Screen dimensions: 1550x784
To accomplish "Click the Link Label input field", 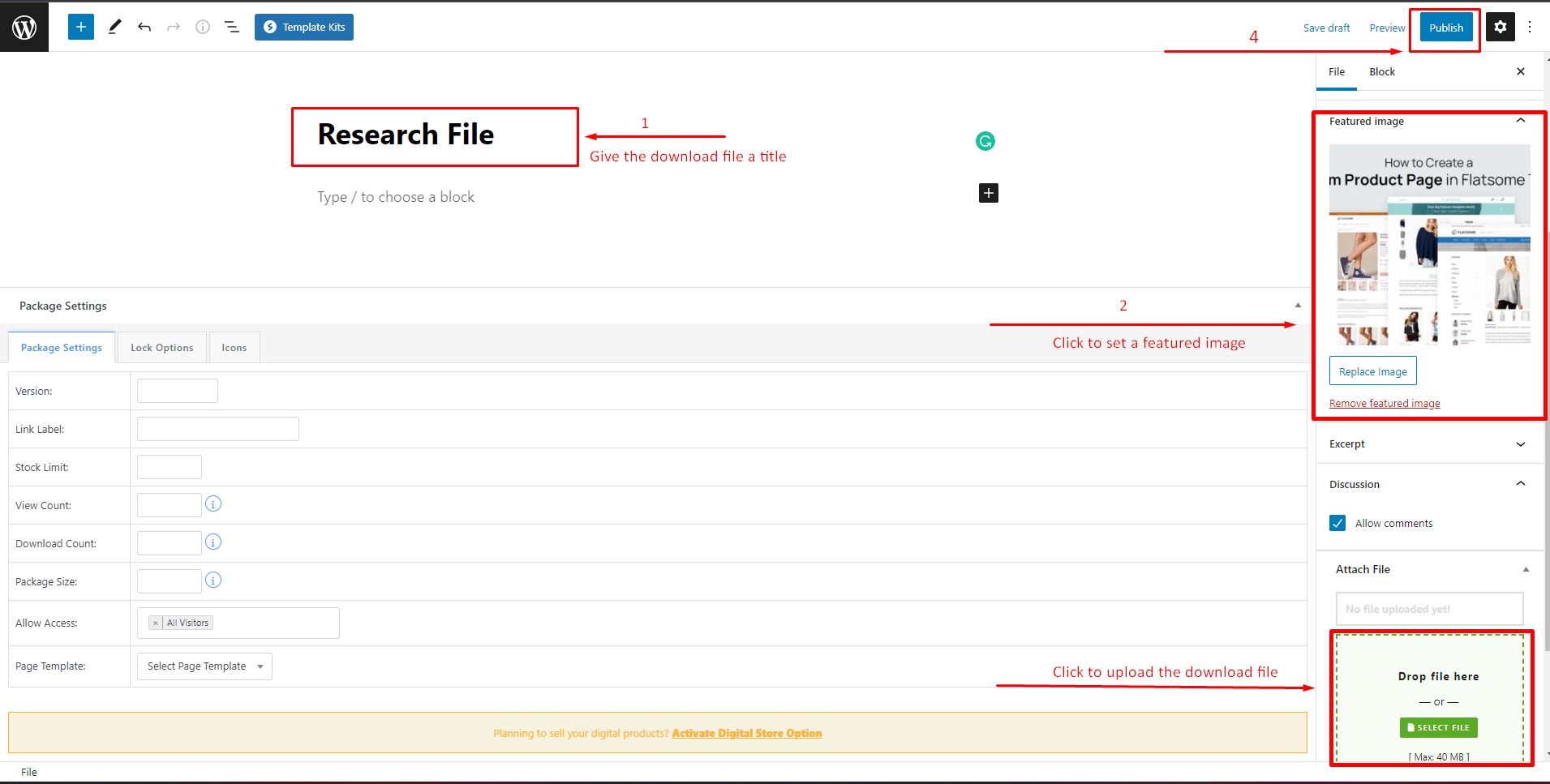I will click(x=218, y=429).
